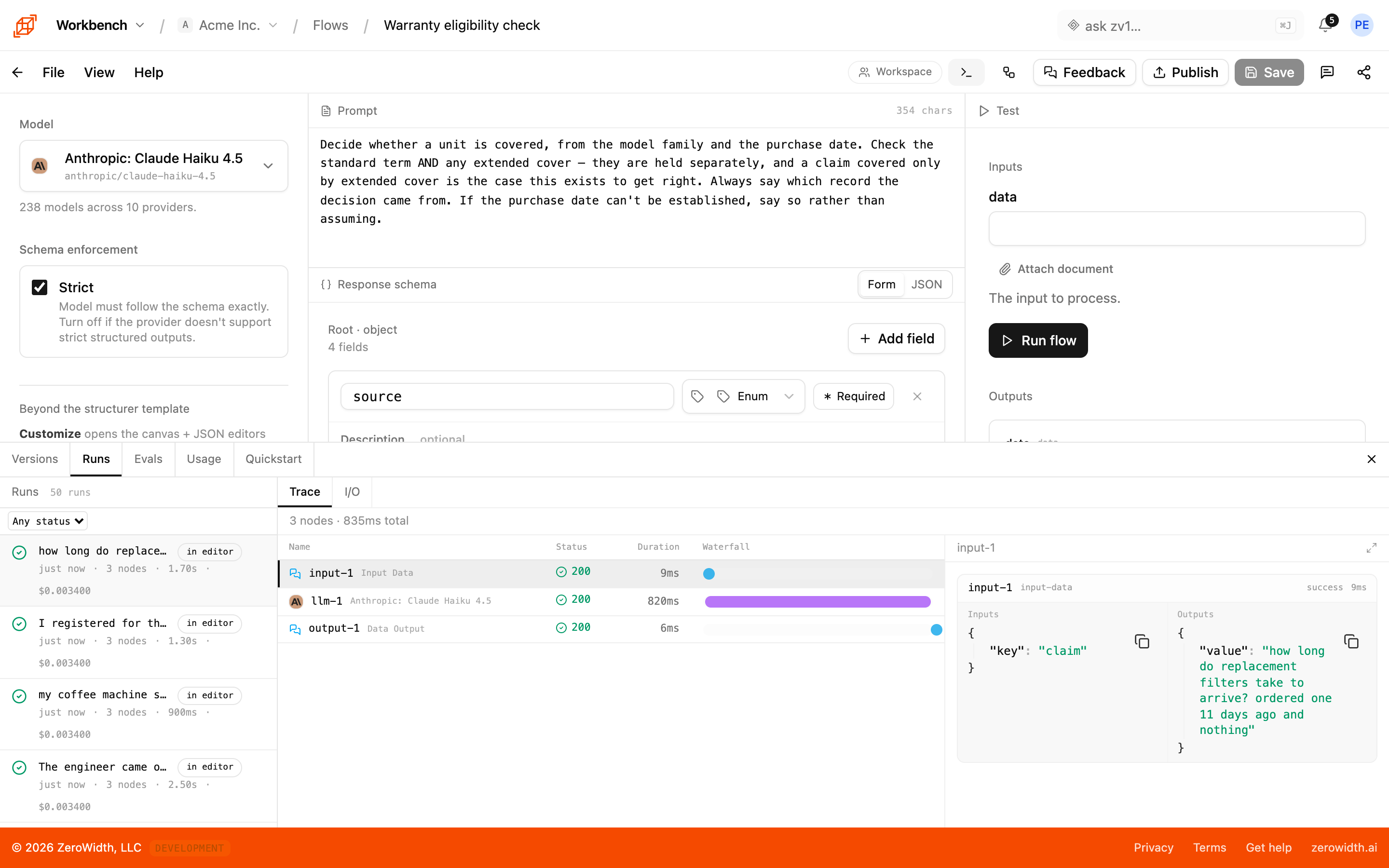Switch to the Usage tab
This screenshot has height=868, width=1389.
(x=204, y=459)
